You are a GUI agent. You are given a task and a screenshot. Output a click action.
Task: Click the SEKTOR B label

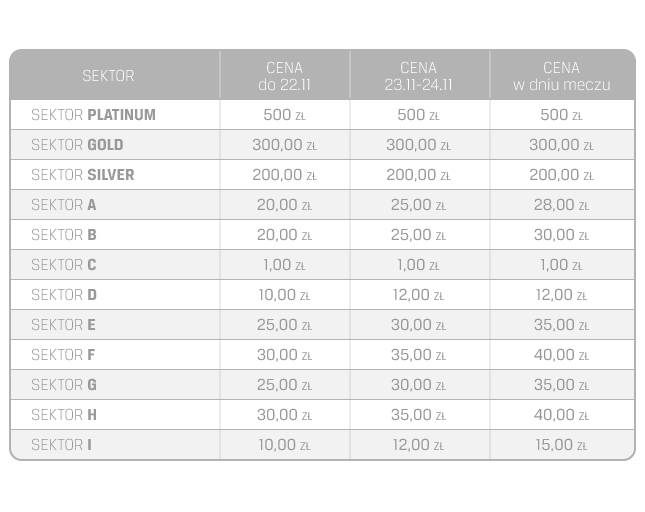click(64, 235)
